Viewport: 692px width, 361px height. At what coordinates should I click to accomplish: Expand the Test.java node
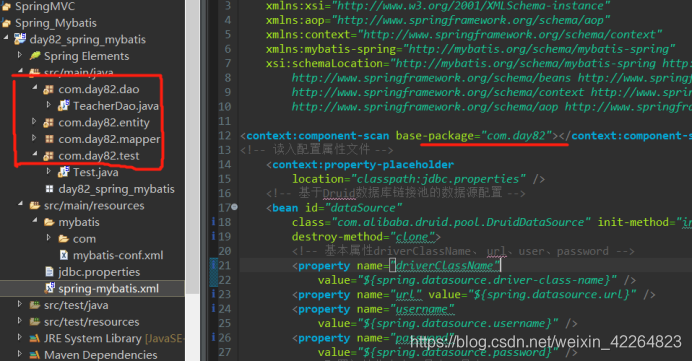coord(49,171)
